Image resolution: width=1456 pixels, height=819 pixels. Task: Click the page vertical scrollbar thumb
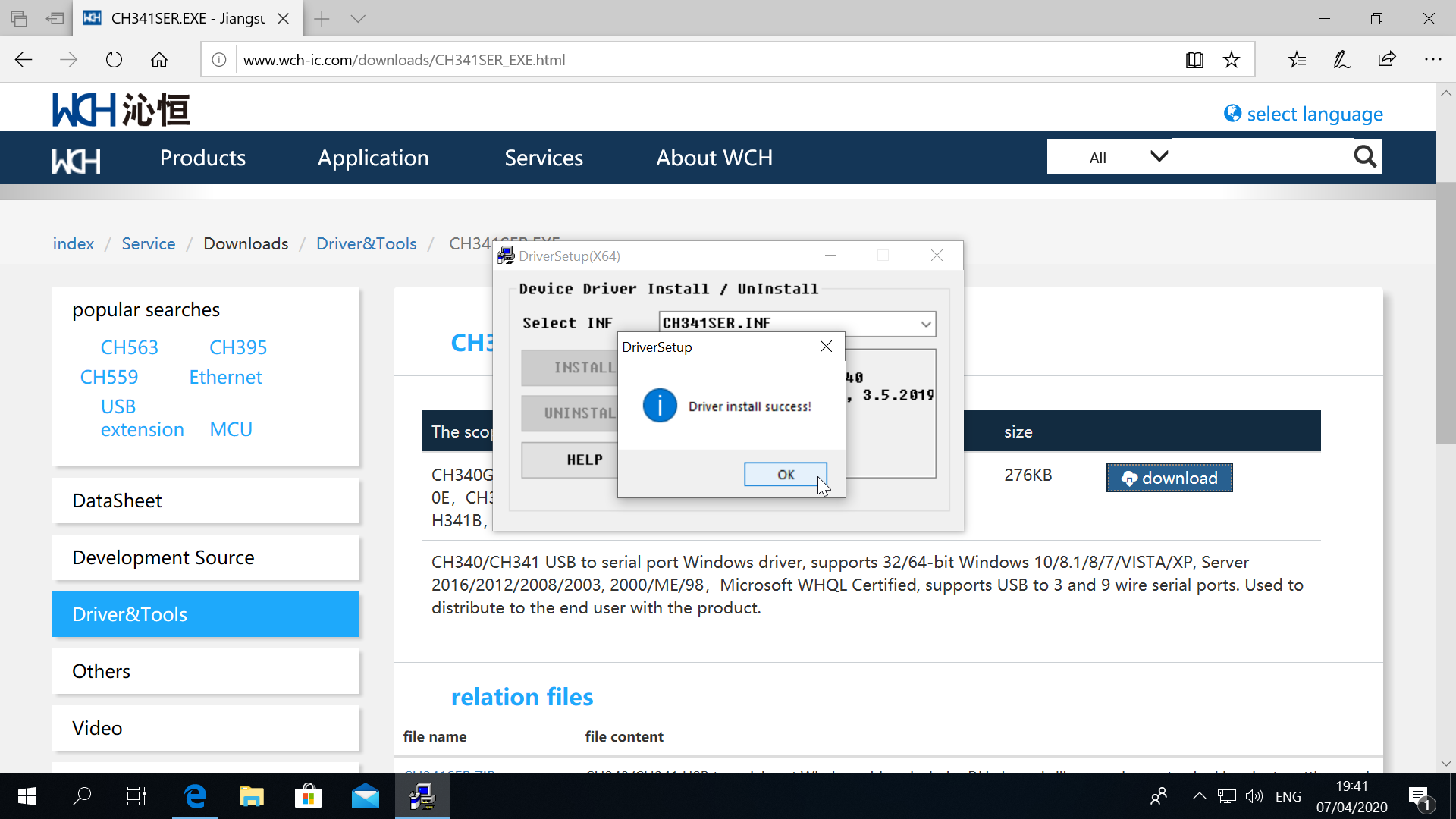point(1445,313)
